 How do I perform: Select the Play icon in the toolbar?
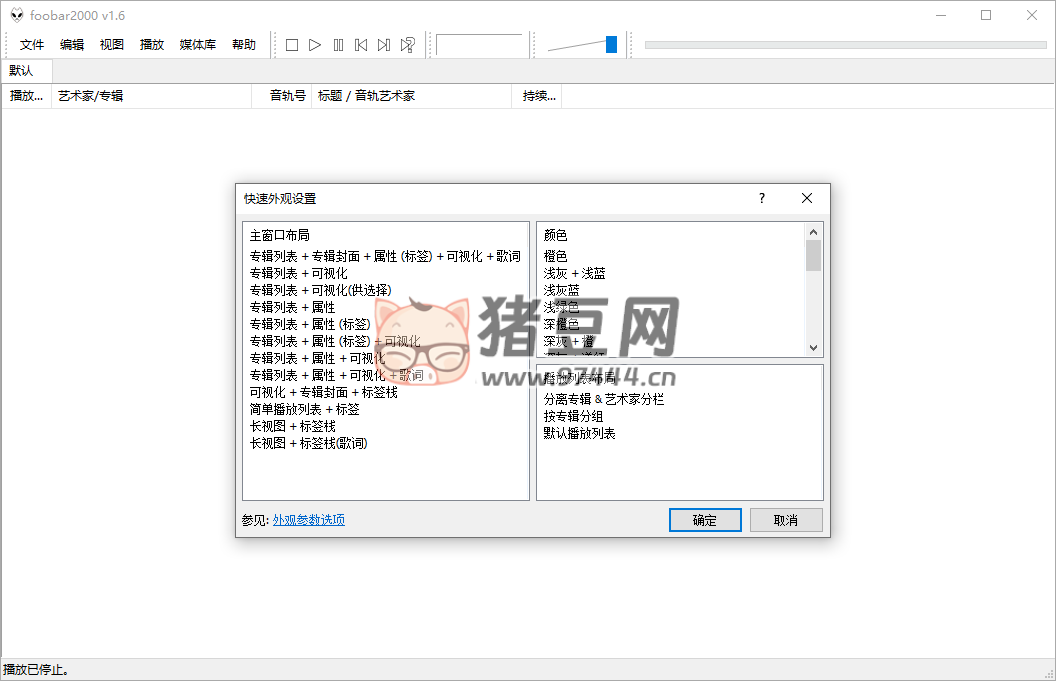pyautogui.click(x=315, y=44)
